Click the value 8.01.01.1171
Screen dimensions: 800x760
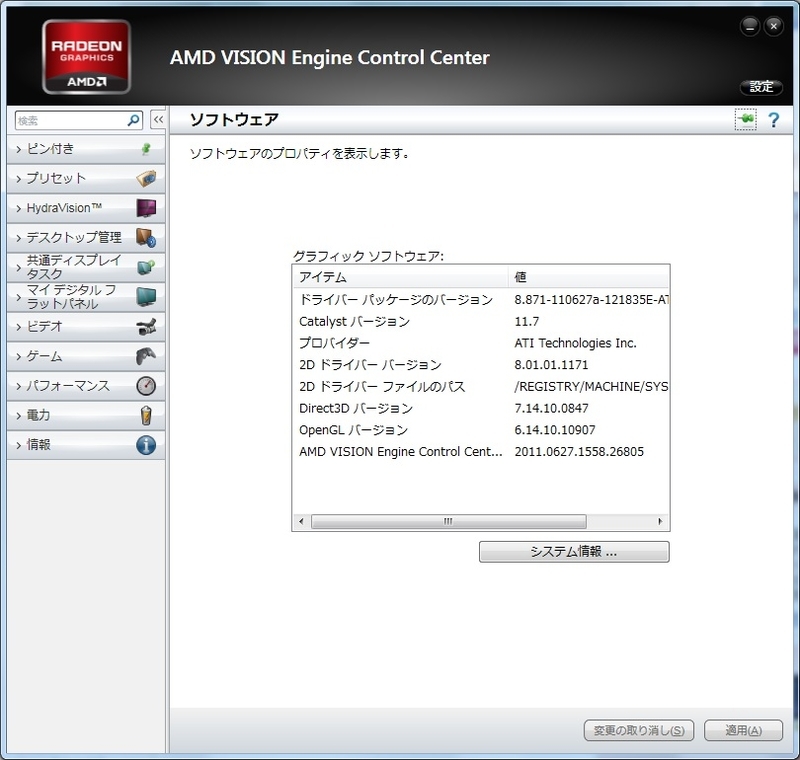[x=551, y=365]
